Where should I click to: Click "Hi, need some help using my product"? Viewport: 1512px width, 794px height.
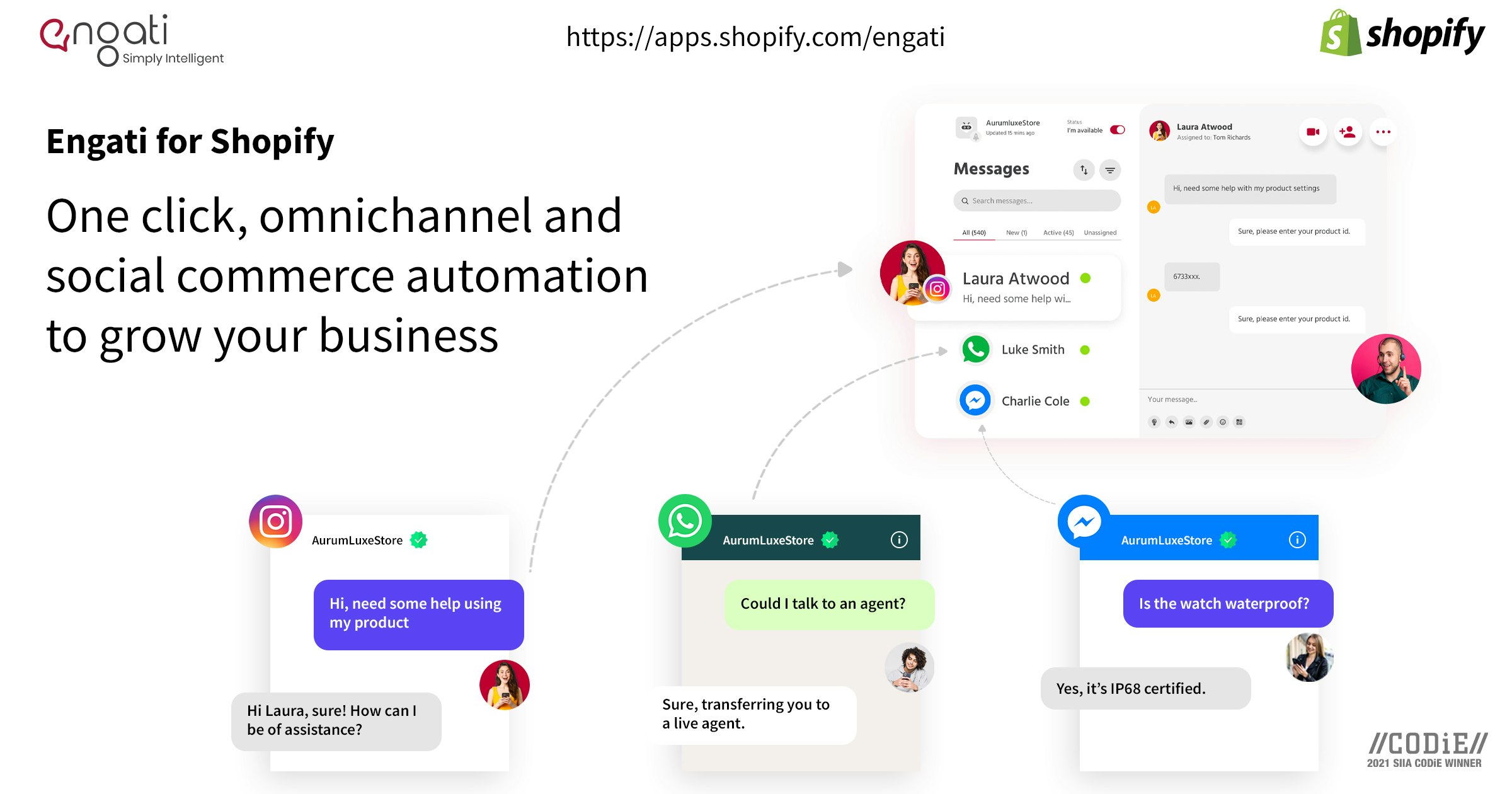point(419,614)
